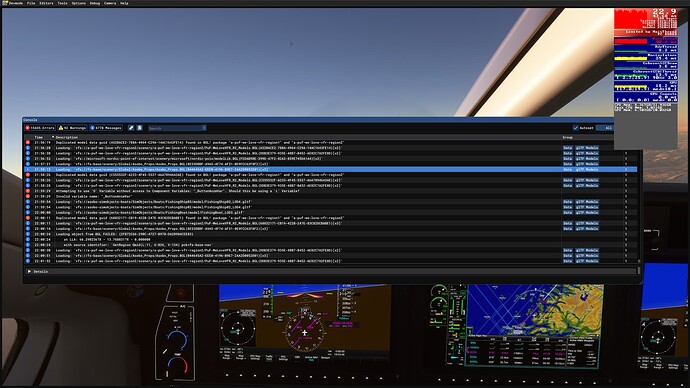Click the red temperature knob in cockpit
Image resolution: width=690 pixels, height=388 pixels.
[177, 365]
